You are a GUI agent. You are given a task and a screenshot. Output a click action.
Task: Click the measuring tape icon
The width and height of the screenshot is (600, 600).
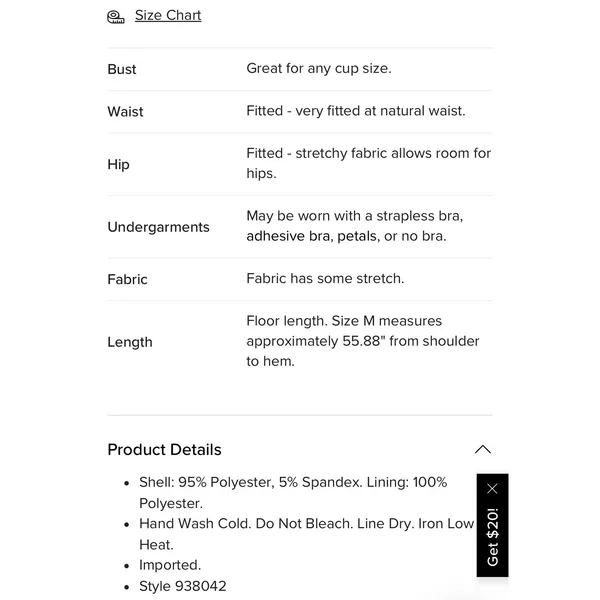pyautogui.click(x=115, y=16)
